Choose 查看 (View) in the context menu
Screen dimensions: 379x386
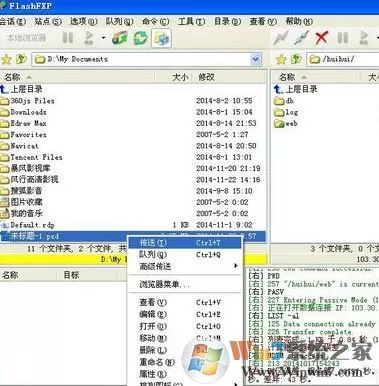(x=185, y=303)
